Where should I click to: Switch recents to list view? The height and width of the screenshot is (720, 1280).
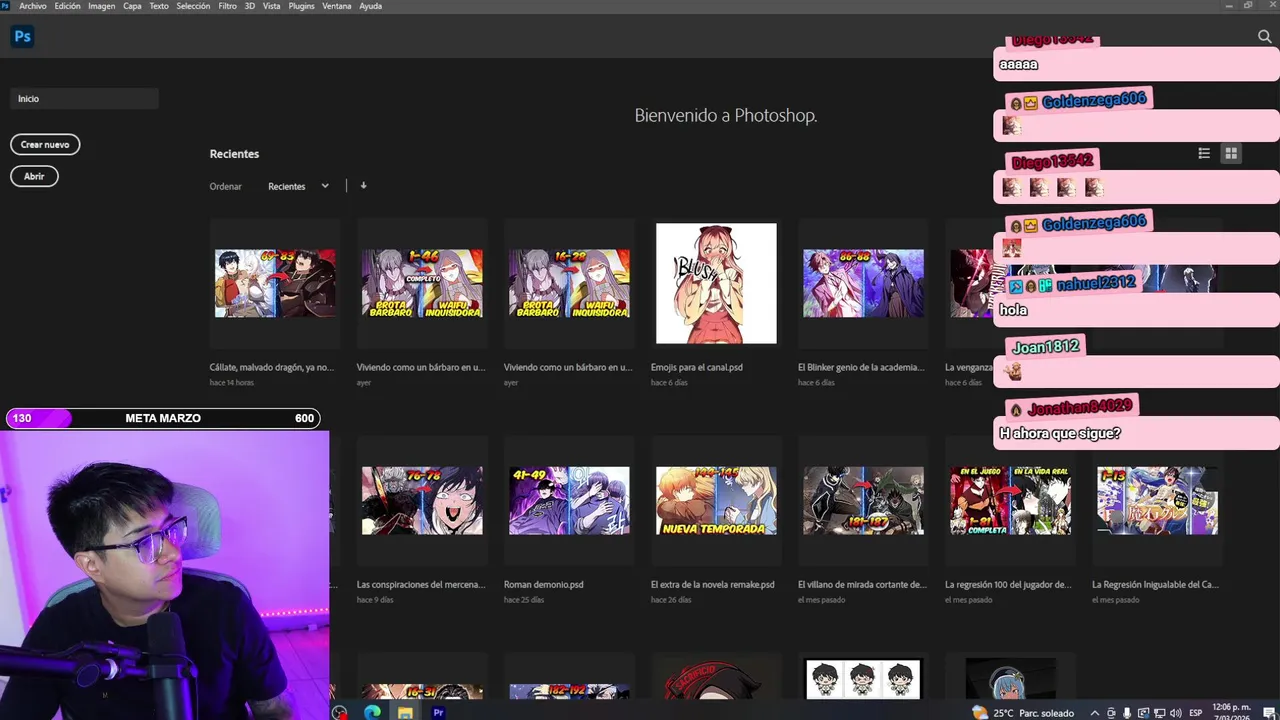[x=1204, y=153]
